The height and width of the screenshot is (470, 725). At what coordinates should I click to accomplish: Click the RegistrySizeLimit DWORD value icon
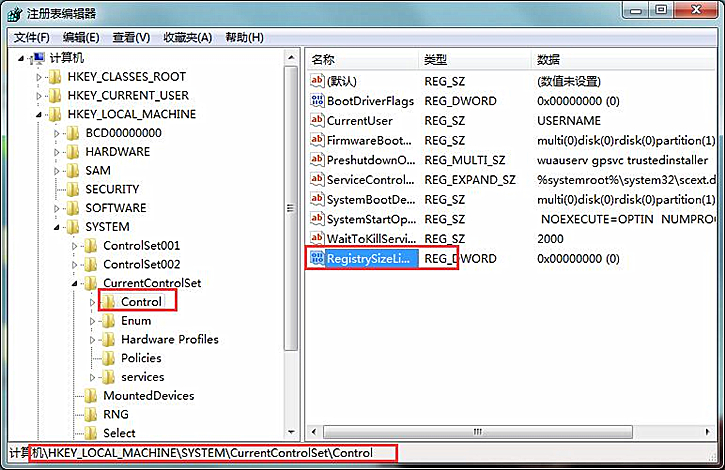click(x=318, y=259)
